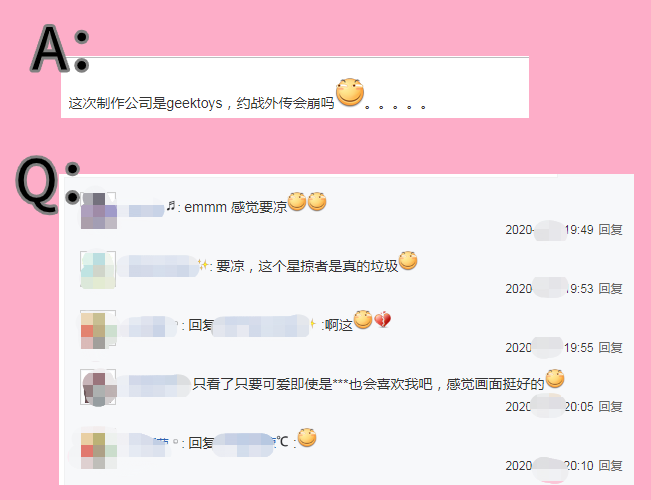Image resolution: width=651 pixels, height=500 pixels.
Task: Click the broken heart emoji after 啊这
Action: point(382,319)
